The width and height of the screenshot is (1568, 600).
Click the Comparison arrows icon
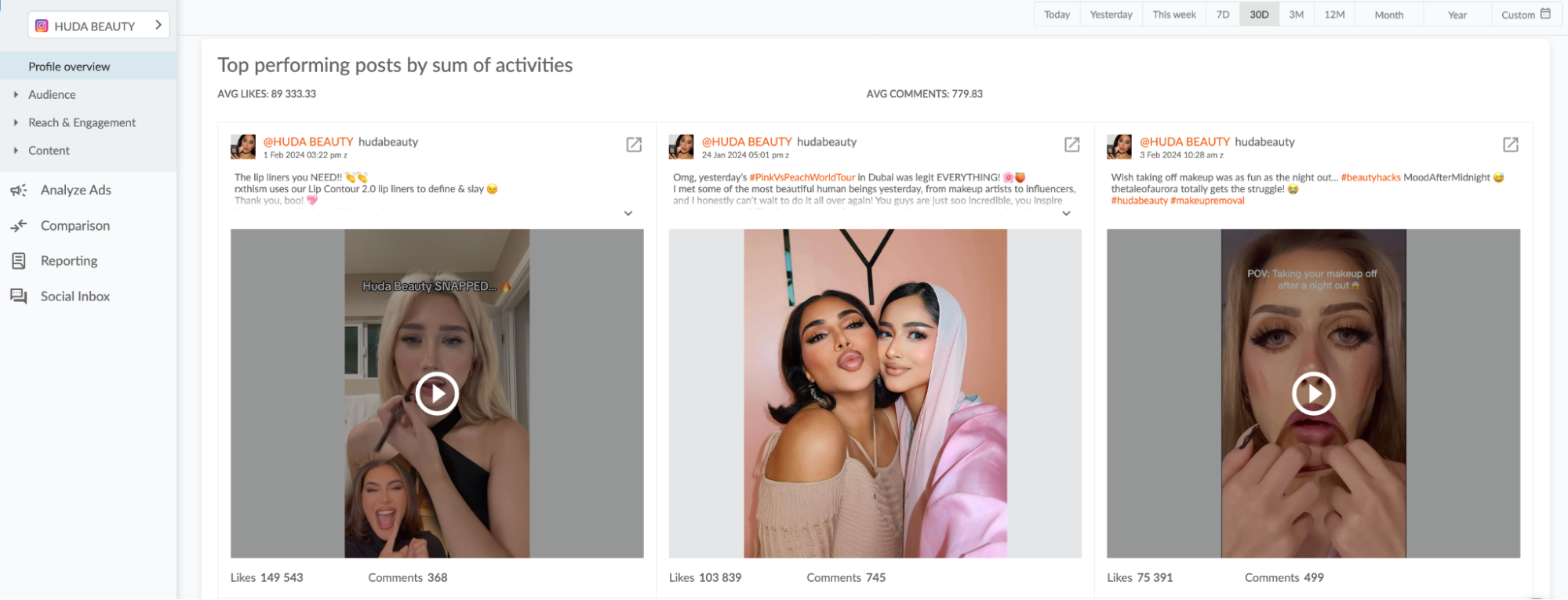coord(19,226)
